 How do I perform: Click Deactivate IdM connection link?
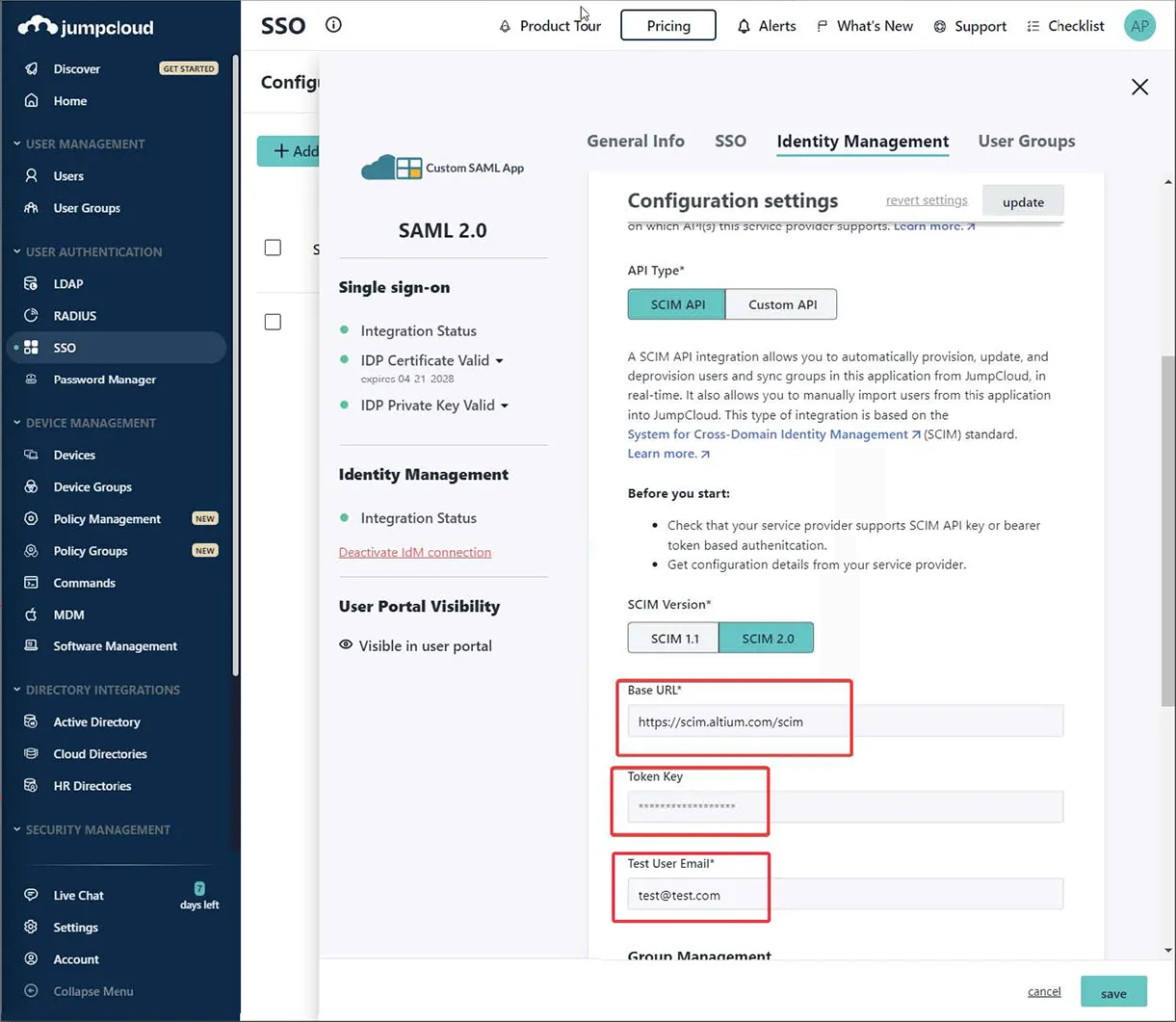pyautogui.click(x=415, y=552)
